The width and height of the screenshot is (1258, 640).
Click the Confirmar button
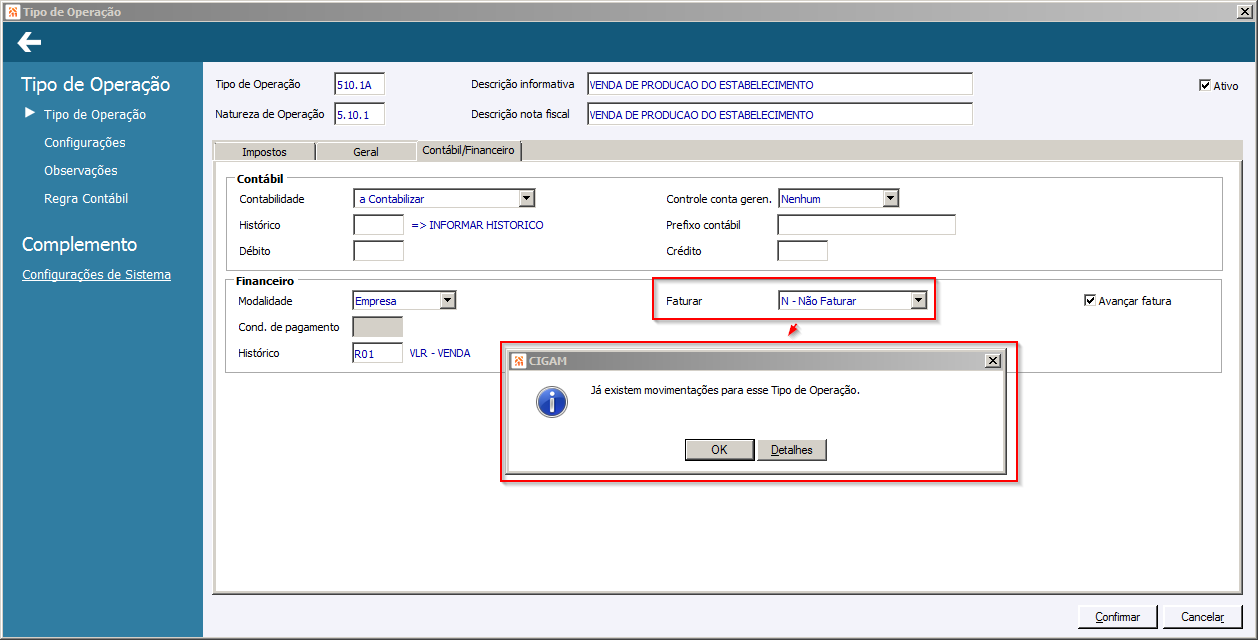[x=1117, y=617]
